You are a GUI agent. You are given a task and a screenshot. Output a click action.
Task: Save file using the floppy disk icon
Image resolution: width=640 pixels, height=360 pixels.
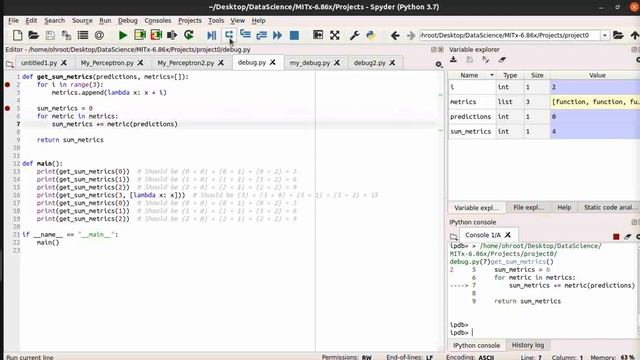(x=50, y=35)
